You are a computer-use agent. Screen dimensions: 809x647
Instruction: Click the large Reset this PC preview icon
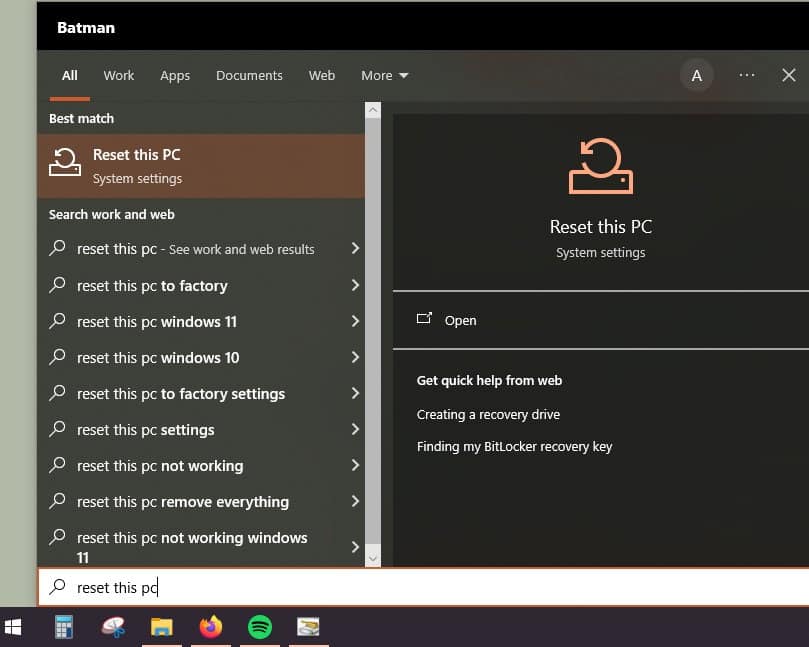click(601, 166)
